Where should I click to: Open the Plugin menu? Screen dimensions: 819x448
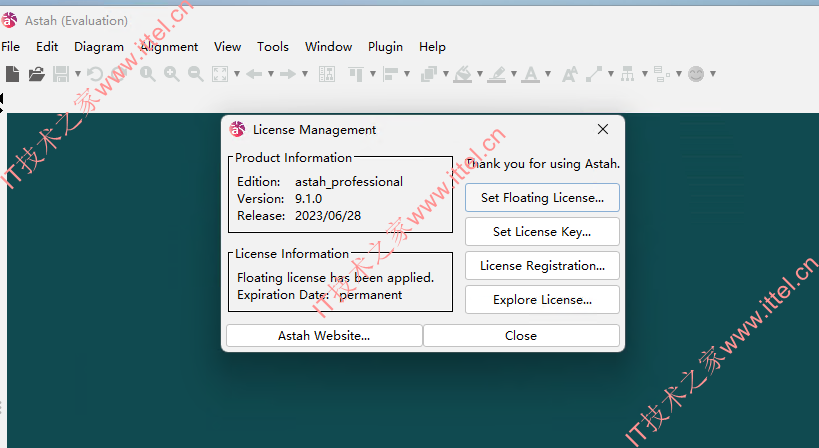[x=385, y=47]
